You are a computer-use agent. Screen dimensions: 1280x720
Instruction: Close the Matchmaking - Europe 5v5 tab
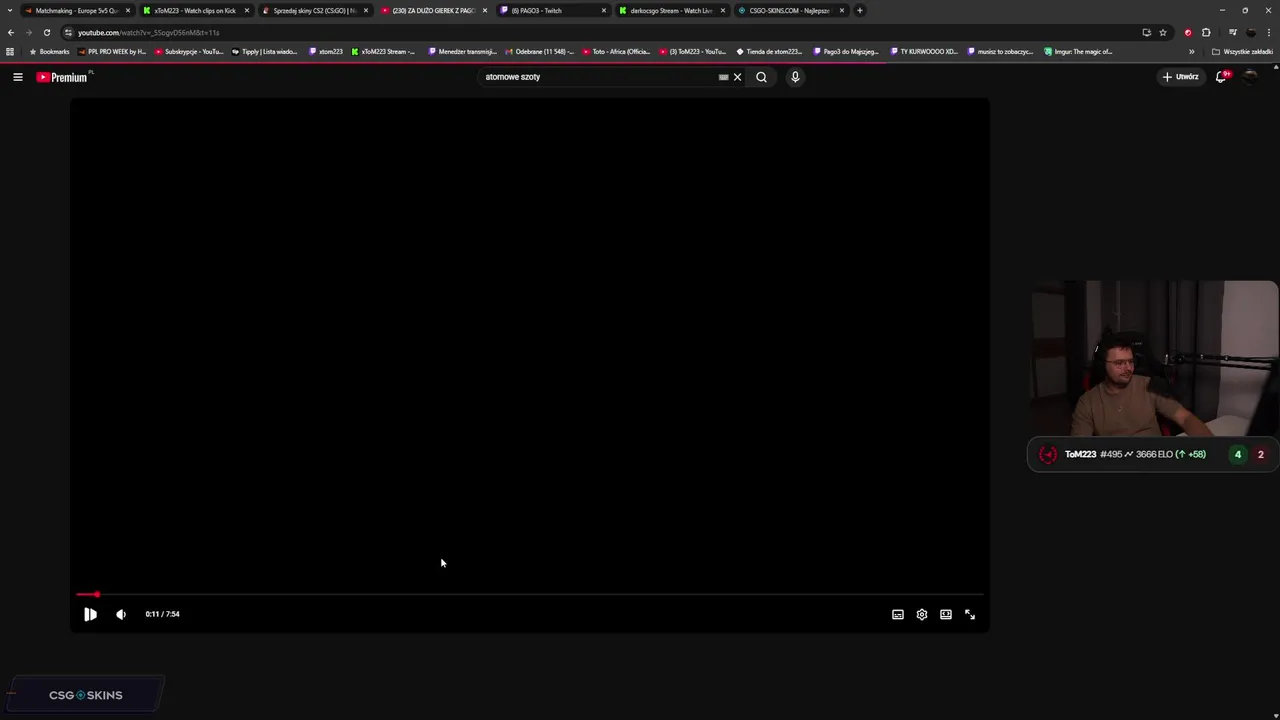tap(128, 10)
